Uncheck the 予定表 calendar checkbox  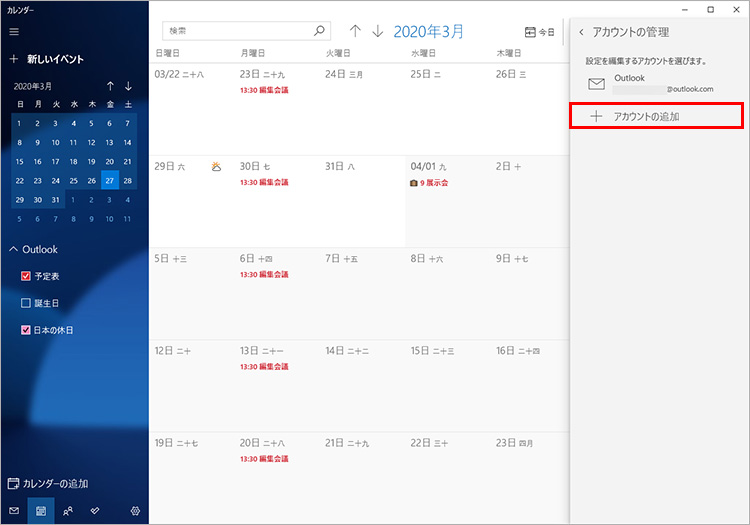tap(26, 276)
